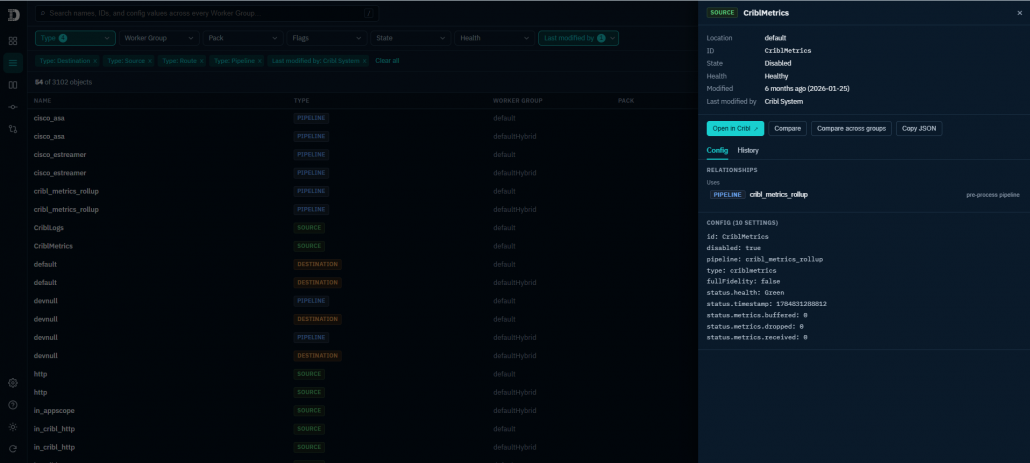
Task: Remove the Type: Pipeline filter chip
Action: (259, 61)
